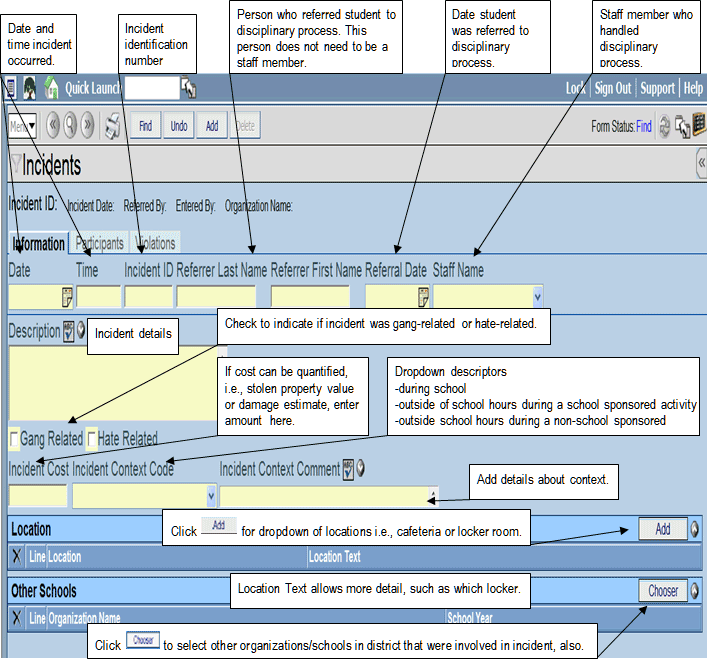
Task: Run spell check on Description
Action: (x=68, y=331)
